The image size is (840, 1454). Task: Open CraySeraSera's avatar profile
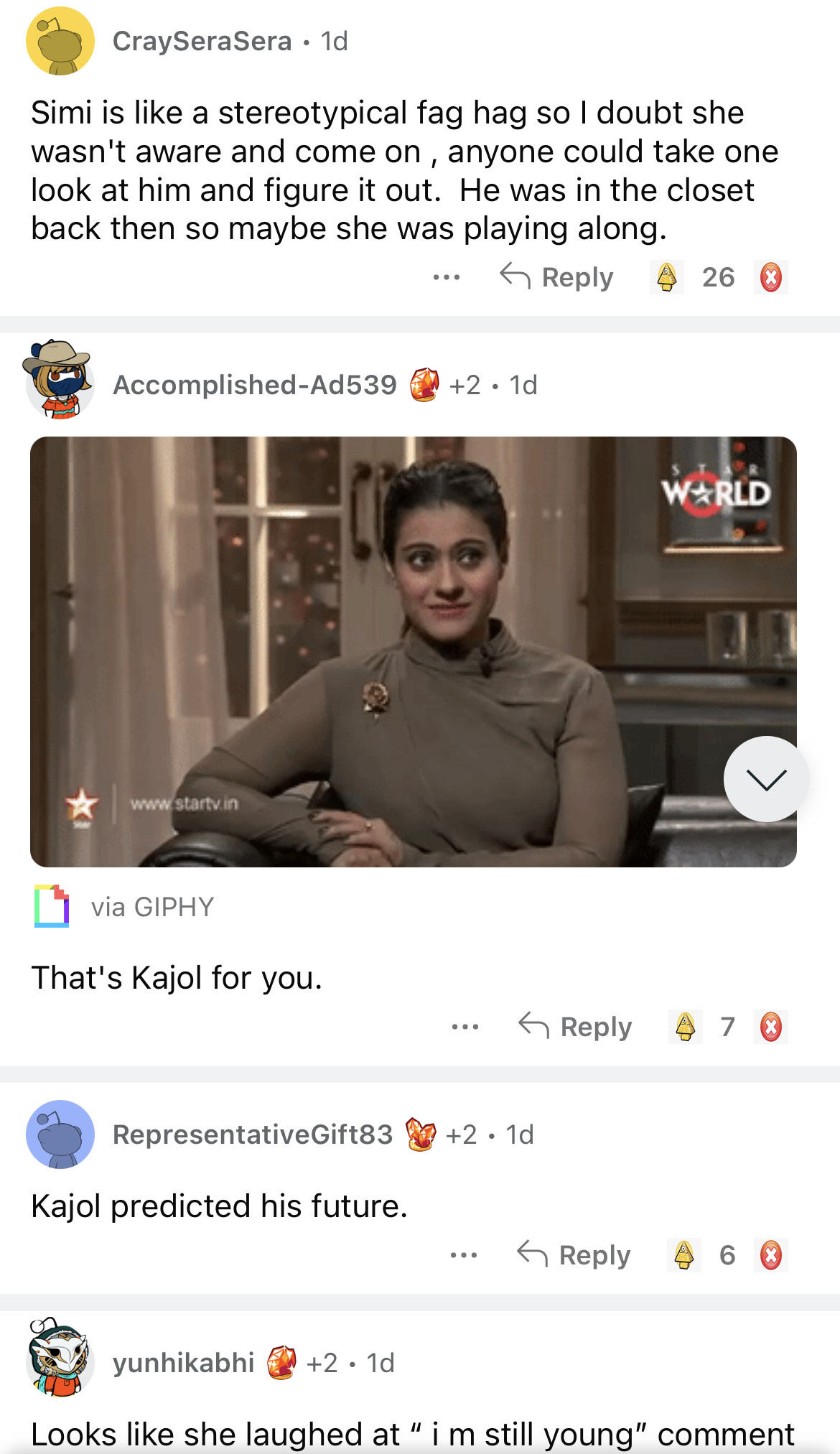pos(60,41)
